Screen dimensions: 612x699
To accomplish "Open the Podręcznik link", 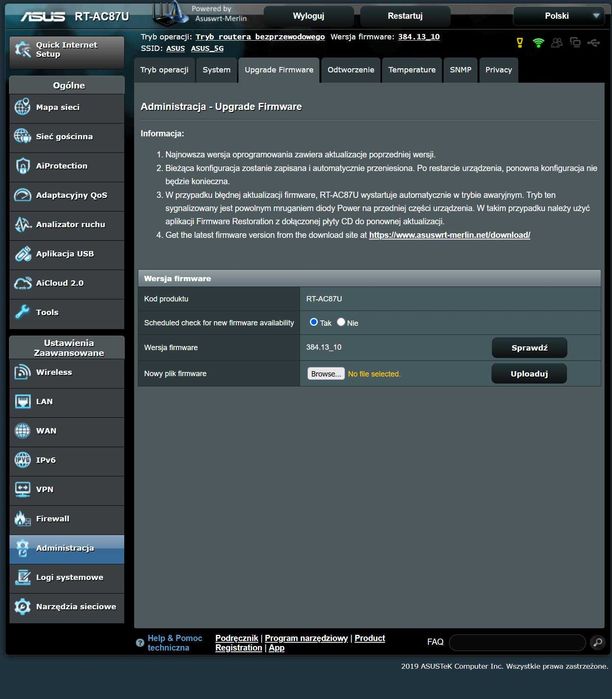I will [237, 638].
